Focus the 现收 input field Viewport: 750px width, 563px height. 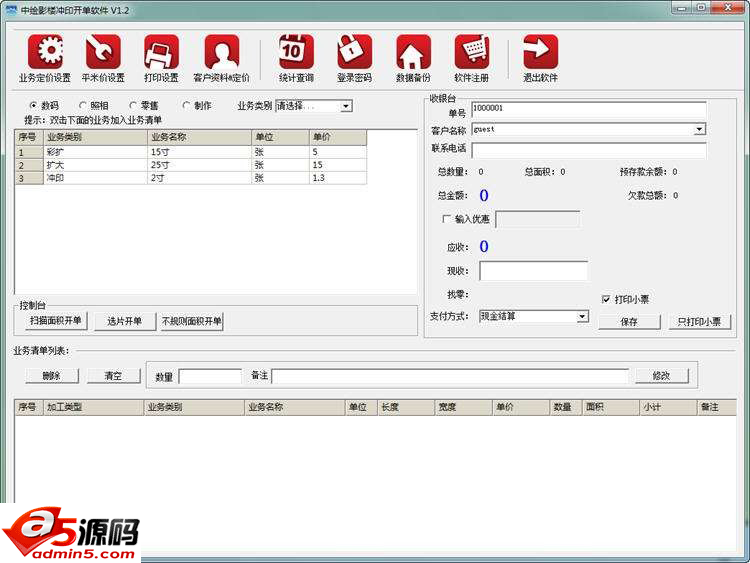[x=534, y=271]
